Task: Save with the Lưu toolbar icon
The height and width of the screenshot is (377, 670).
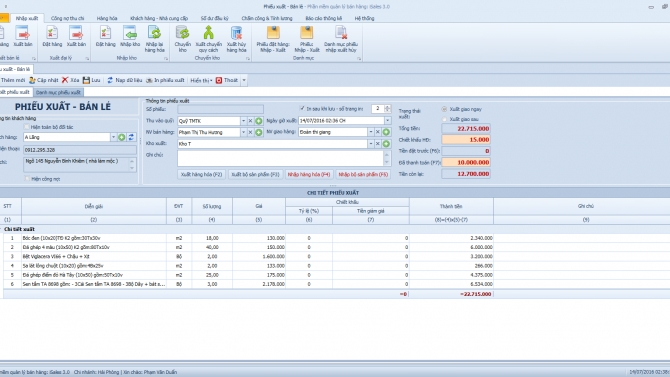Action: point(91,80)
